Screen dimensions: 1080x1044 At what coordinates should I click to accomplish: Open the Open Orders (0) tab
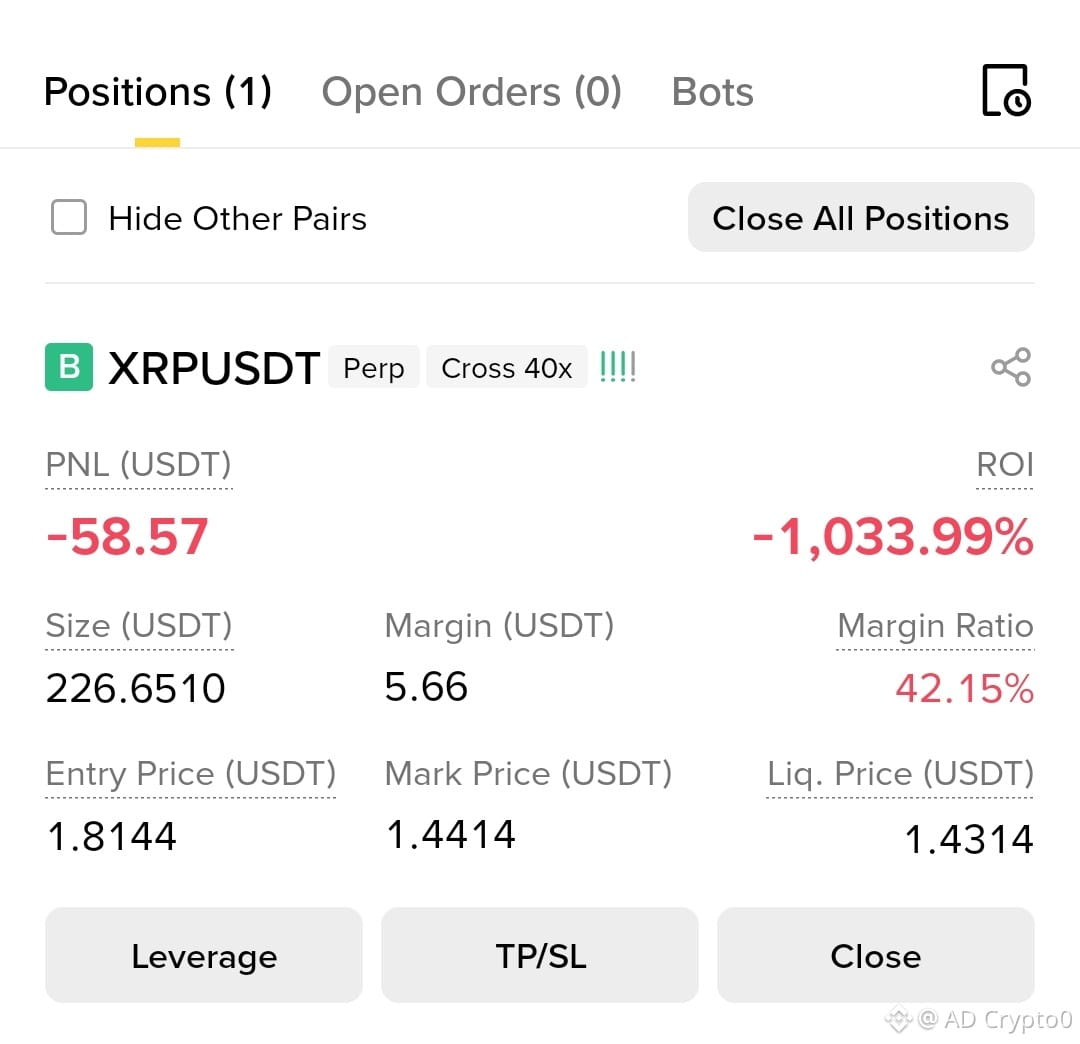(472, 92)
